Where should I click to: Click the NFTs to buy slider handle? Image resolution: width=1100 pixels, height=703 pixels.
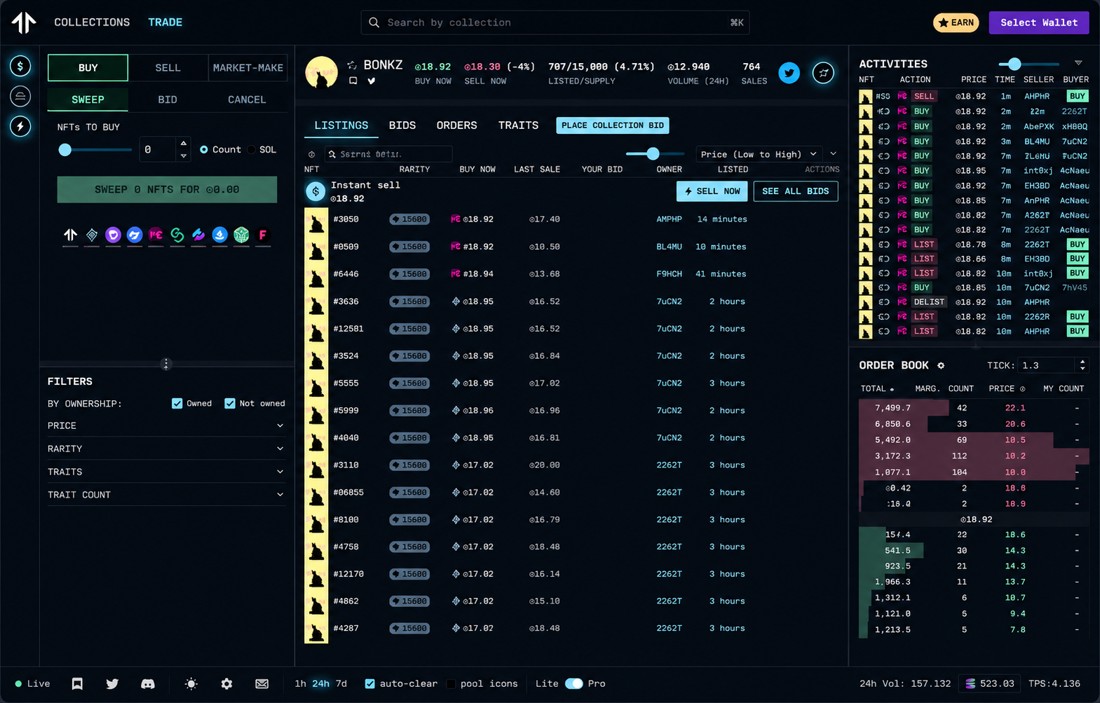(65, 149)
